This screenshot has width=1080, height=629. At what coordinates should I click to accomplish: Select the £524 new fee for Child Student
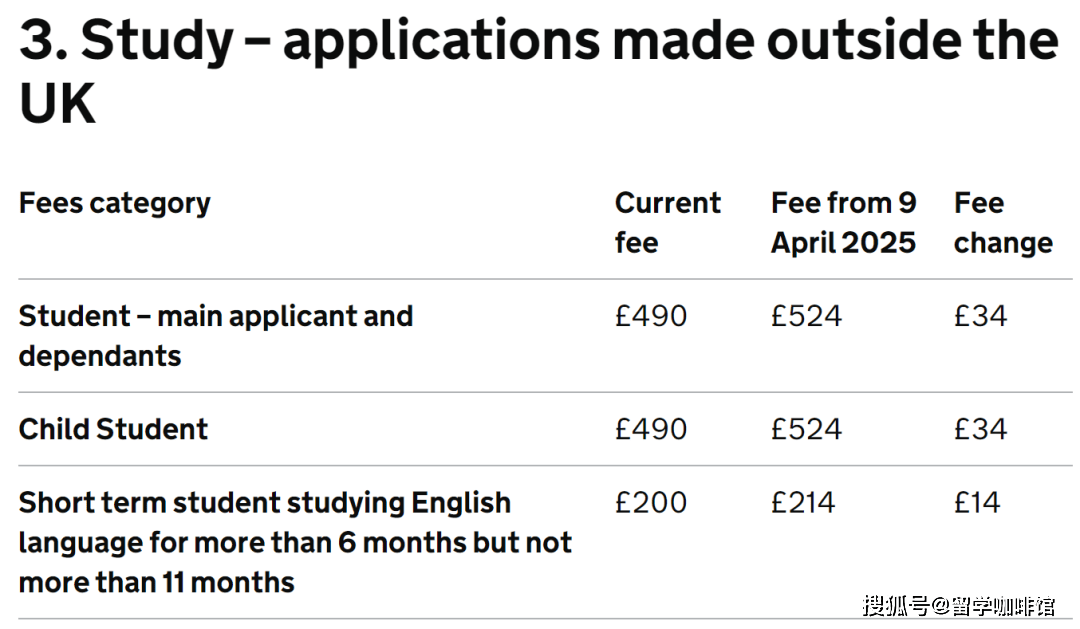(807, 429)
